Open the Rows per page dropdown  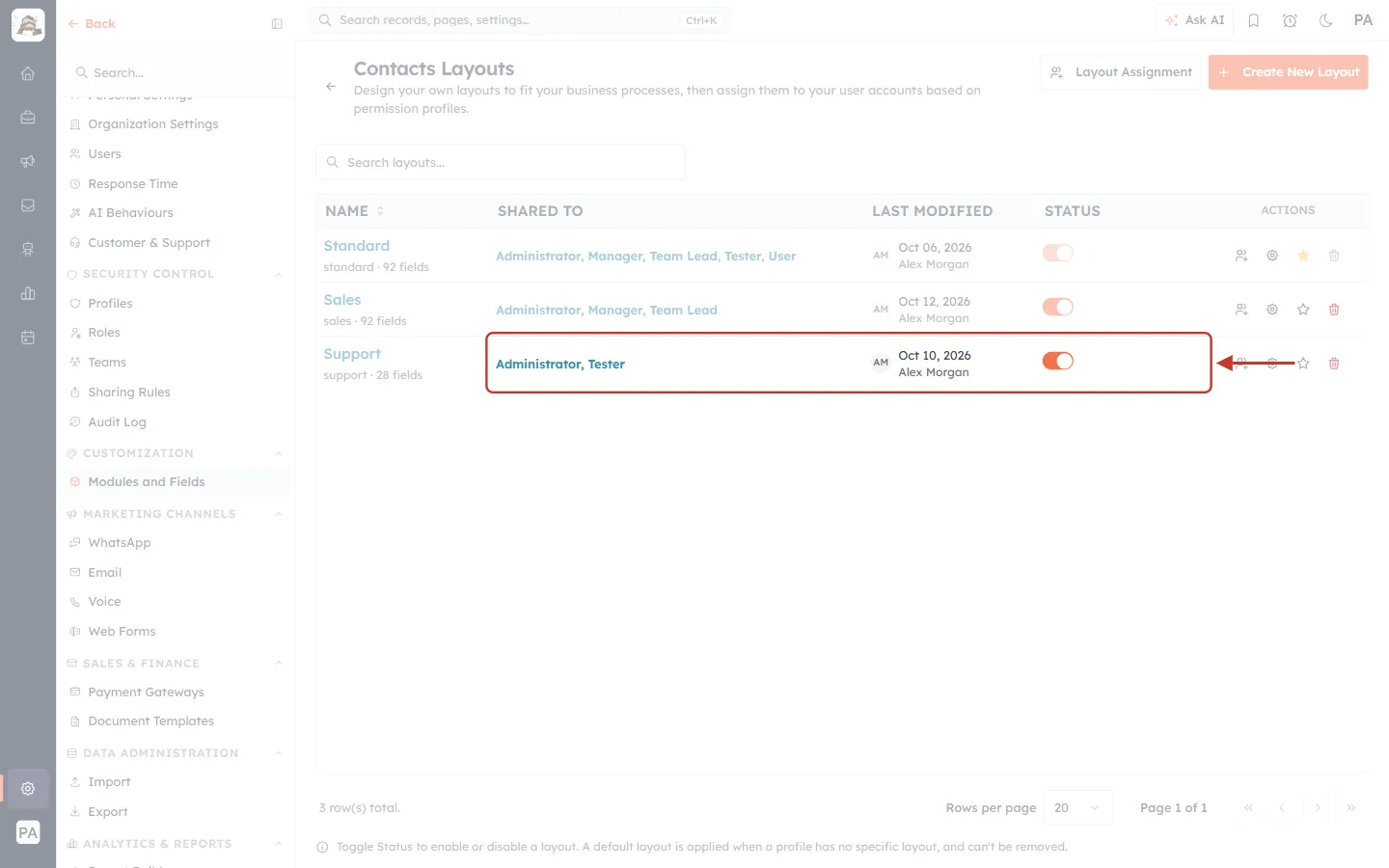[1078, 808]
